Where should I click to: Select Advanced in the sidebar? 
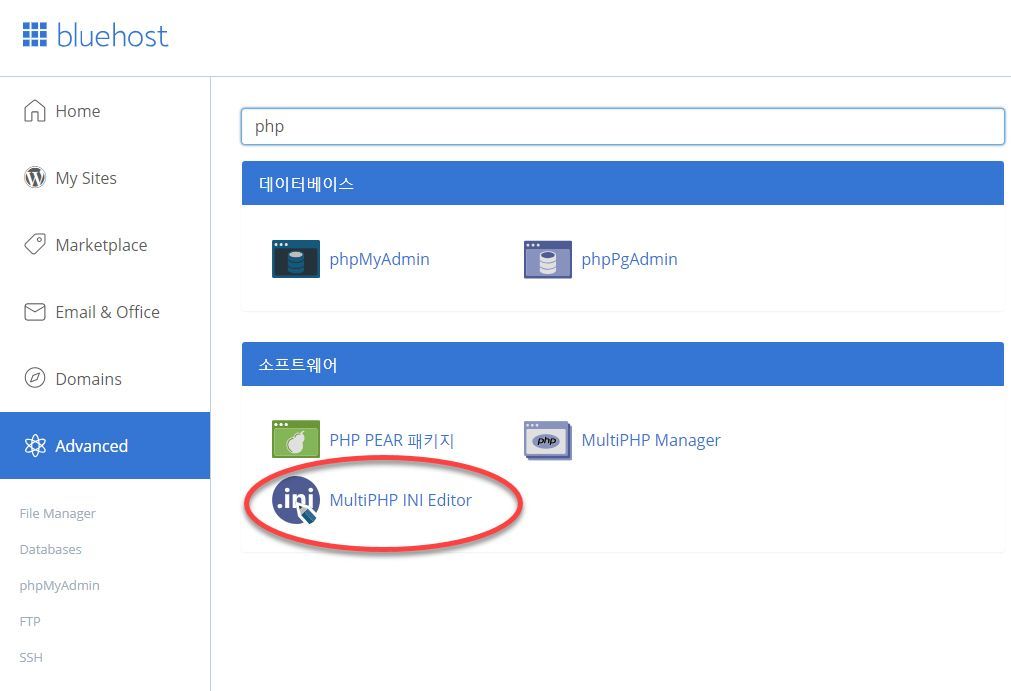[91, 445]
